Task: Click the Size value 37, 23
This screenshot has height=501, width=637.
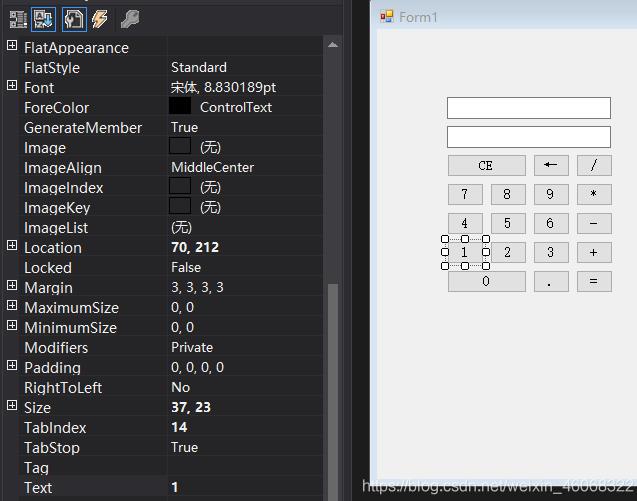Action: tap(191, 407)
